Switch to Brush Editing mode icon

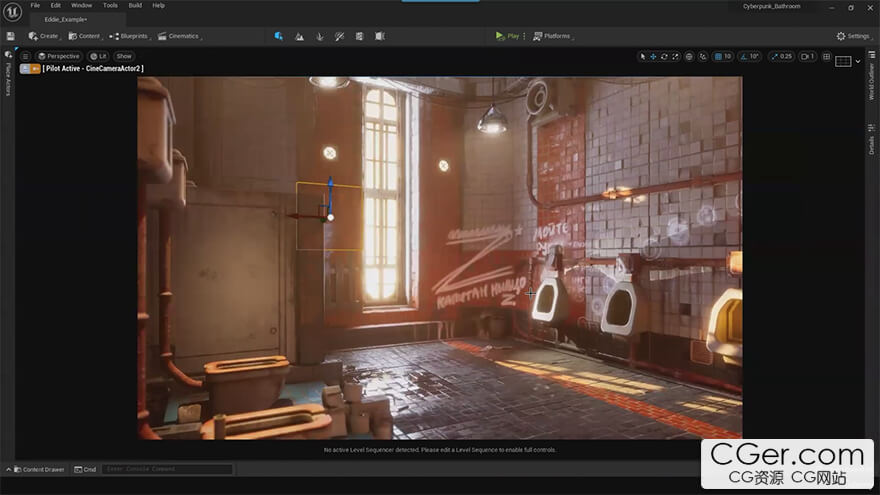click(380, 36)
